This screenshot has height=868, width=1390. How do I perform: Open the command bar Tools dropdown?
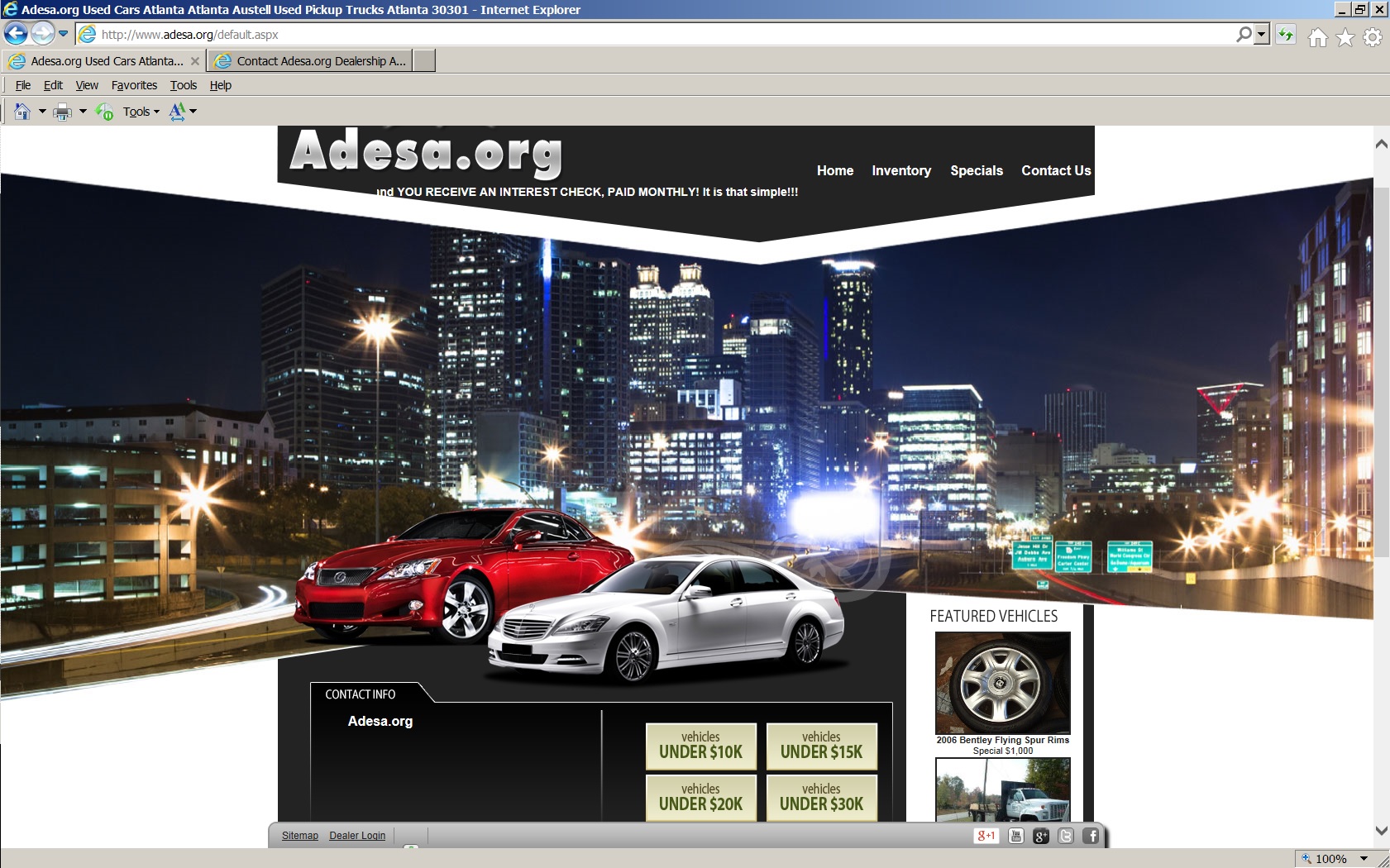[141, 112]
